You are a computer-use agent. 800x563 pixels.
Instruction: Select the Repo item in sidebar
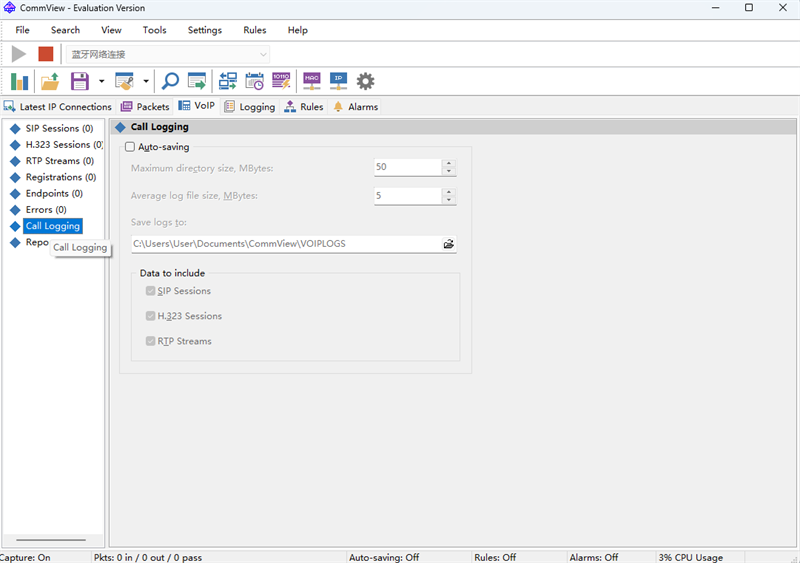37,242
